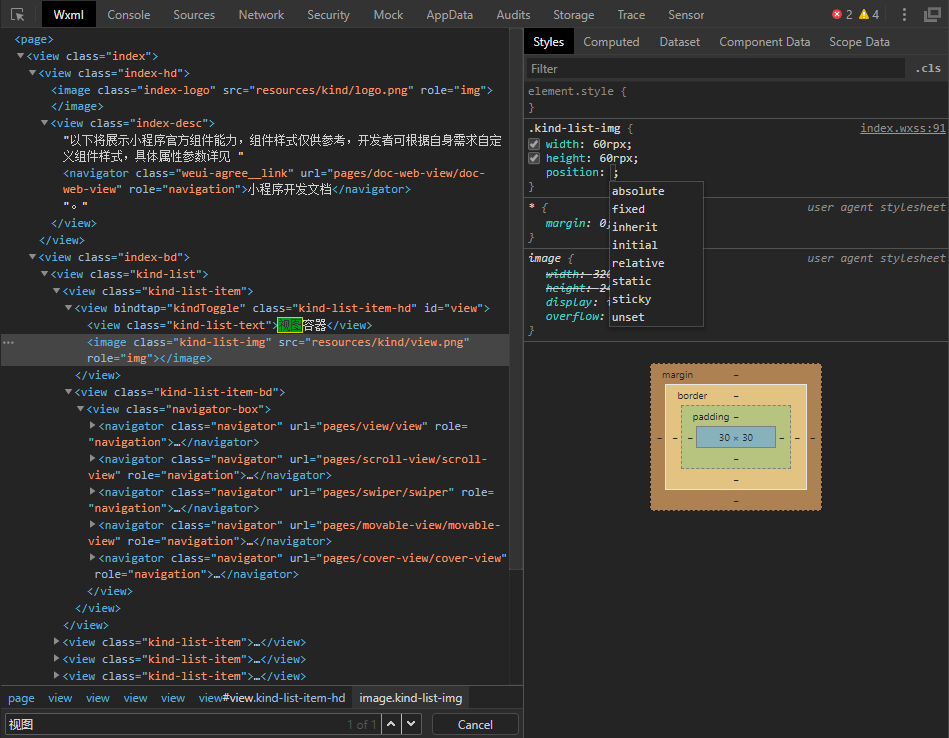Collapse the navigator-box view node
Viewport: 949px width, 738px height.
click(x=80, y=409)
